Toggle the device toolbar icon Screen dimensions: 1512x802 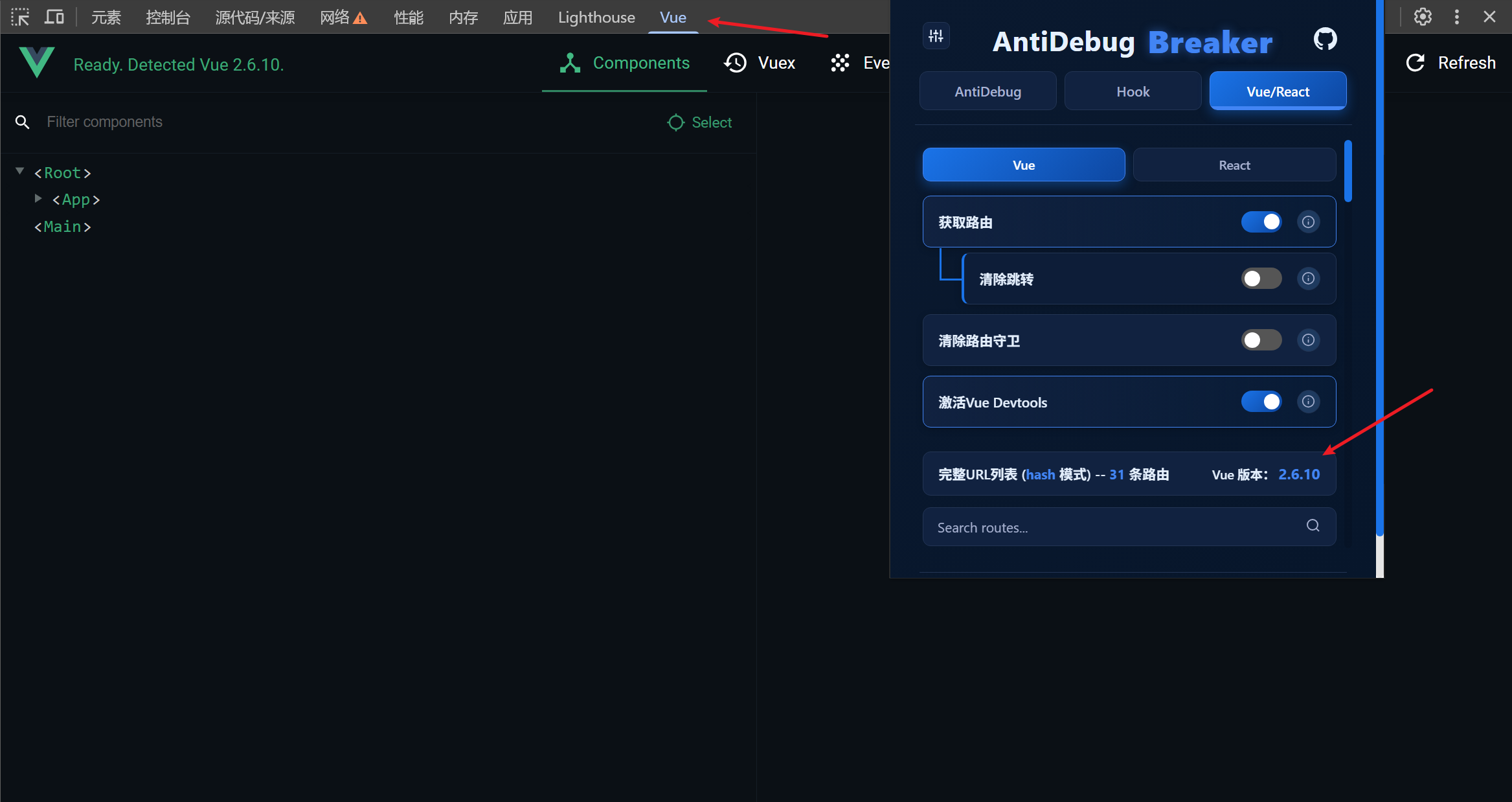pyautogui.click(x=54, y=17)
